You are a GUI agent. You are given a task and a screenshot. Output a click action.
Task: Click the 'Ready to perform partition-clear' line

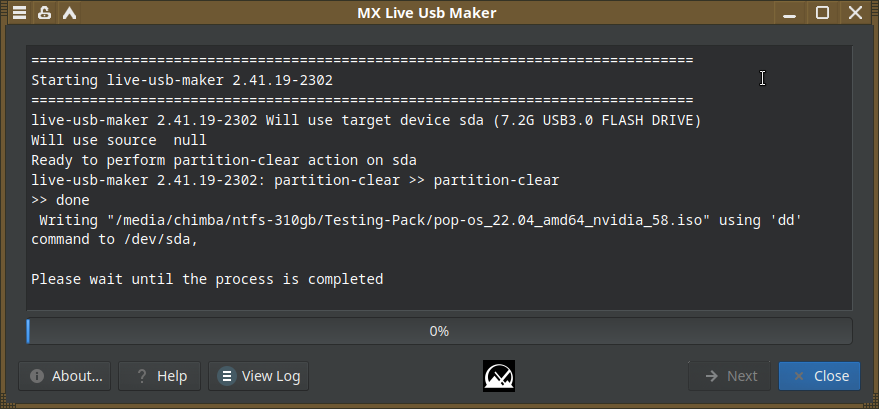pos(224,160)
